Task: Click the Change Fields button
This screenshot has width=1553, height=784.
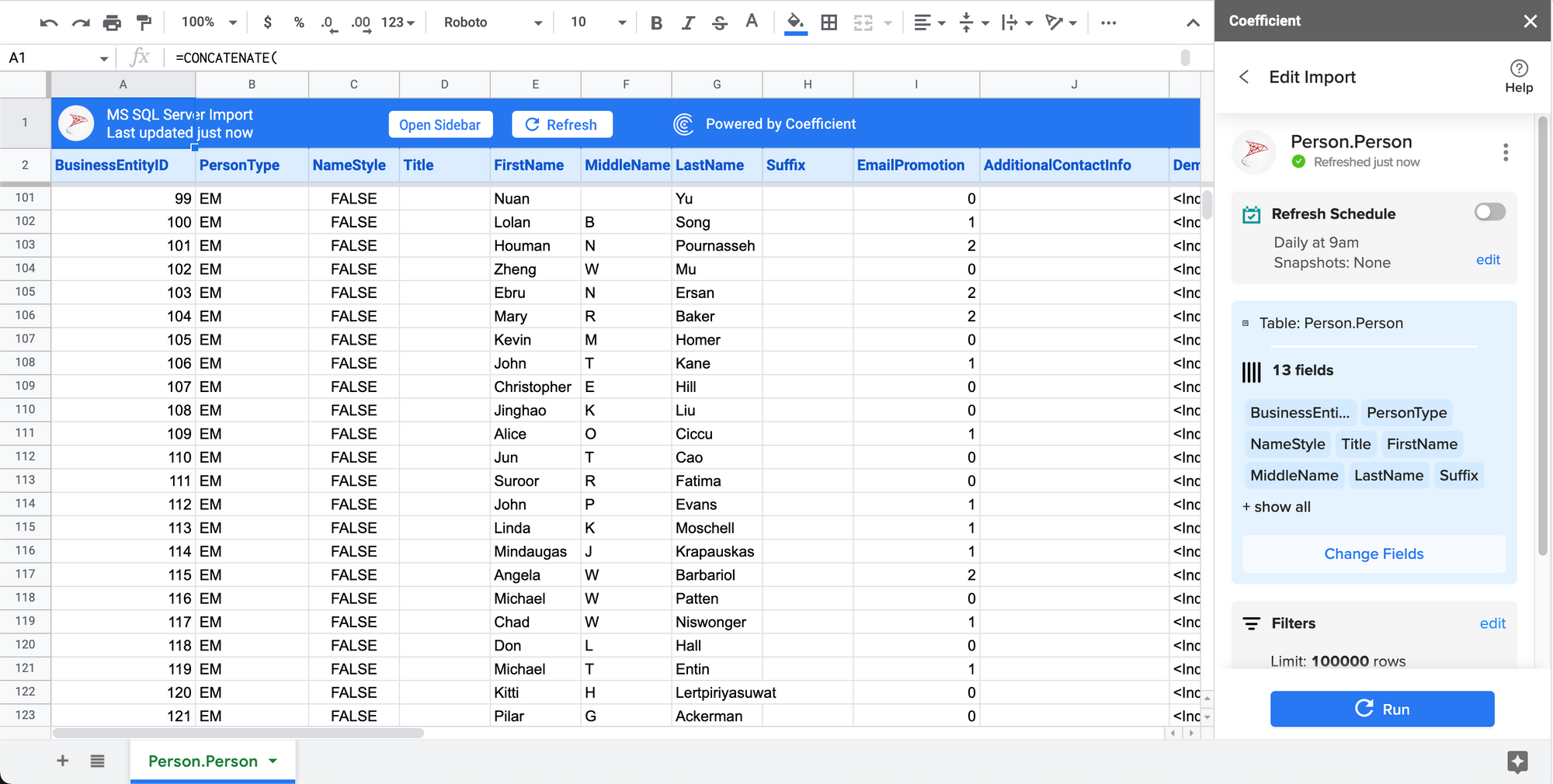Action: (x=1374, y=553)
